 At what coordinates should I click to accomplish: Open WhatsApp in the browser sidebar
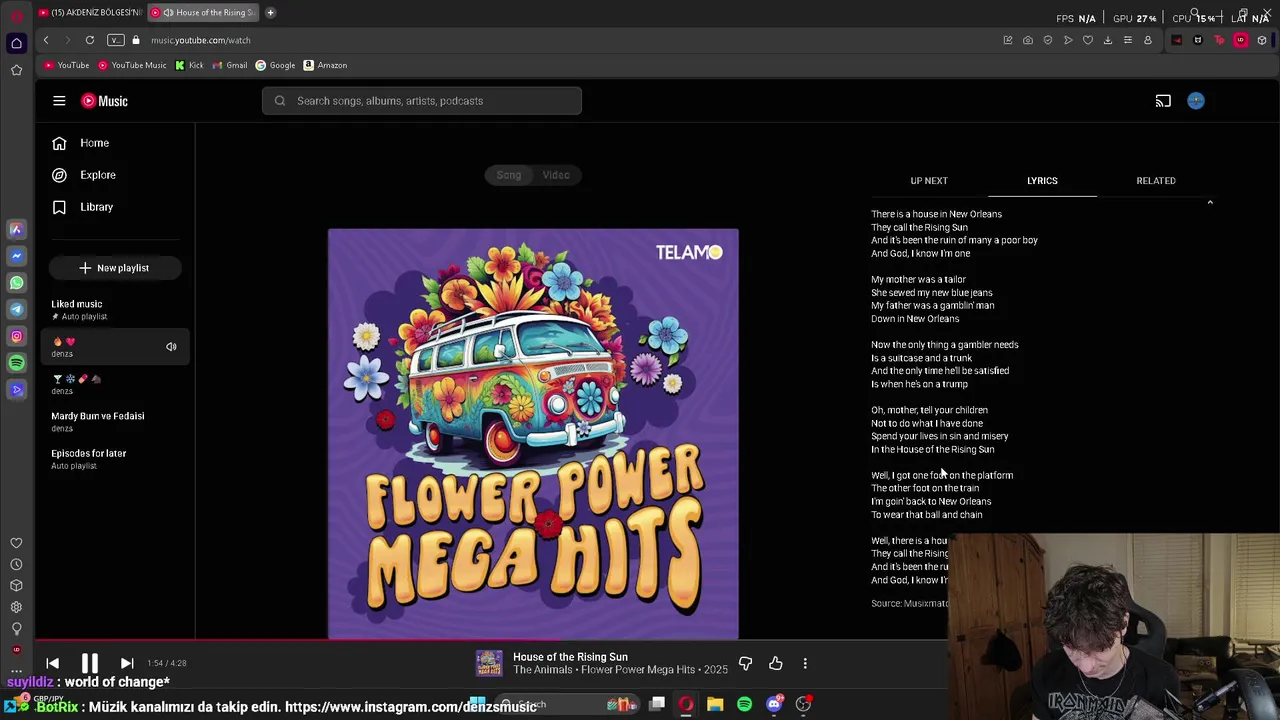(16, 283)
